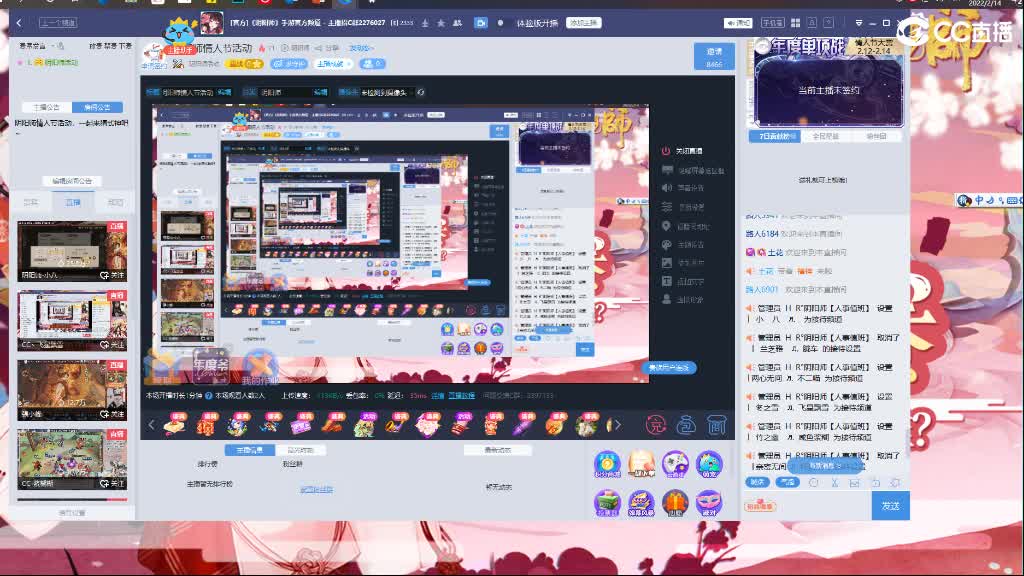Viewport: 1024px width, 576px height.
Task: Switch to the 直播 tab in left panel
Action: pyautogui.click(x=72, y=202)
